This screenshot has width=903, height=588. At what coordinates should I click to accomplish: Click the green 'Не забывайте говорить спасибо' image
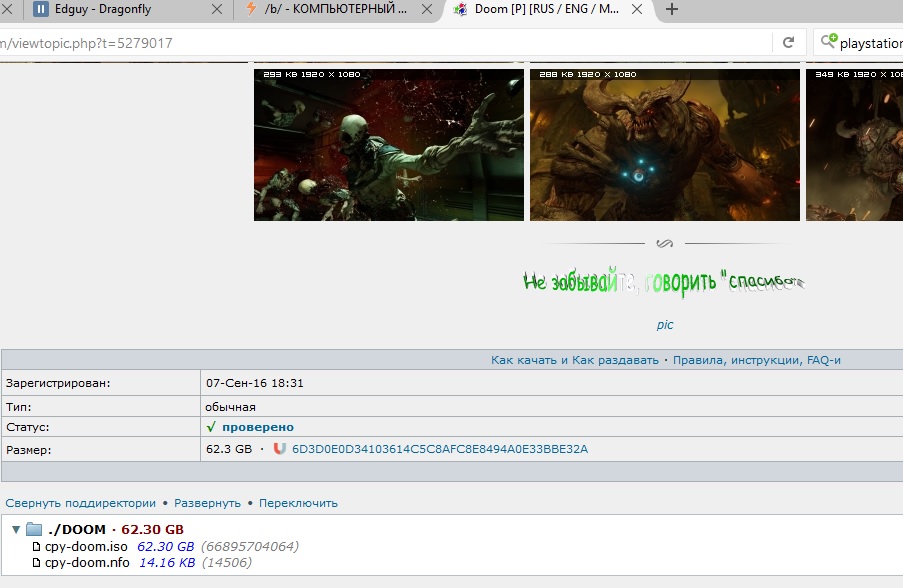pos(663,282)
